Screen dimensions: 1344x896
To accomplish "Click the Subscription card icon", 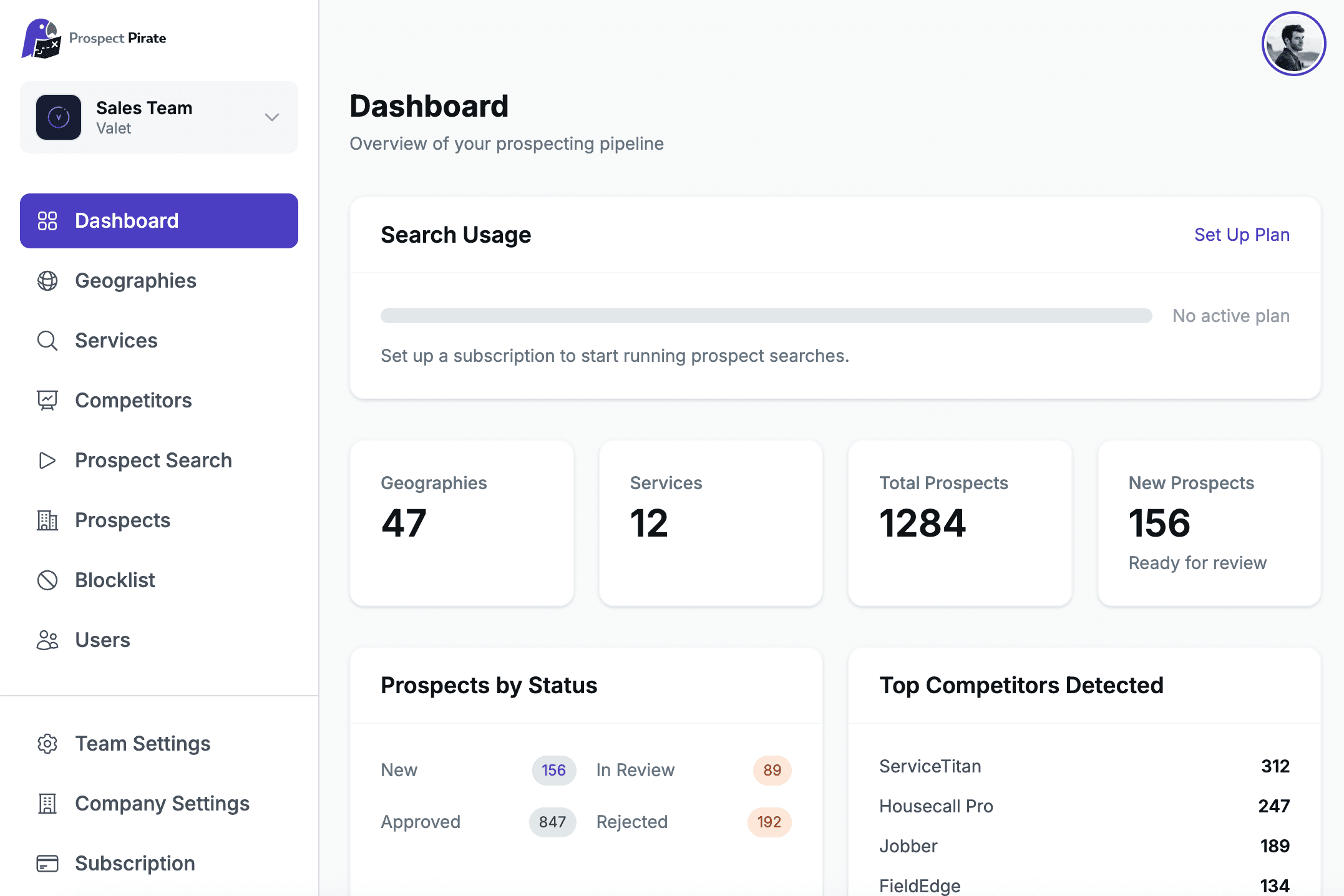I will pyautogui.click(x=47, y=864).
